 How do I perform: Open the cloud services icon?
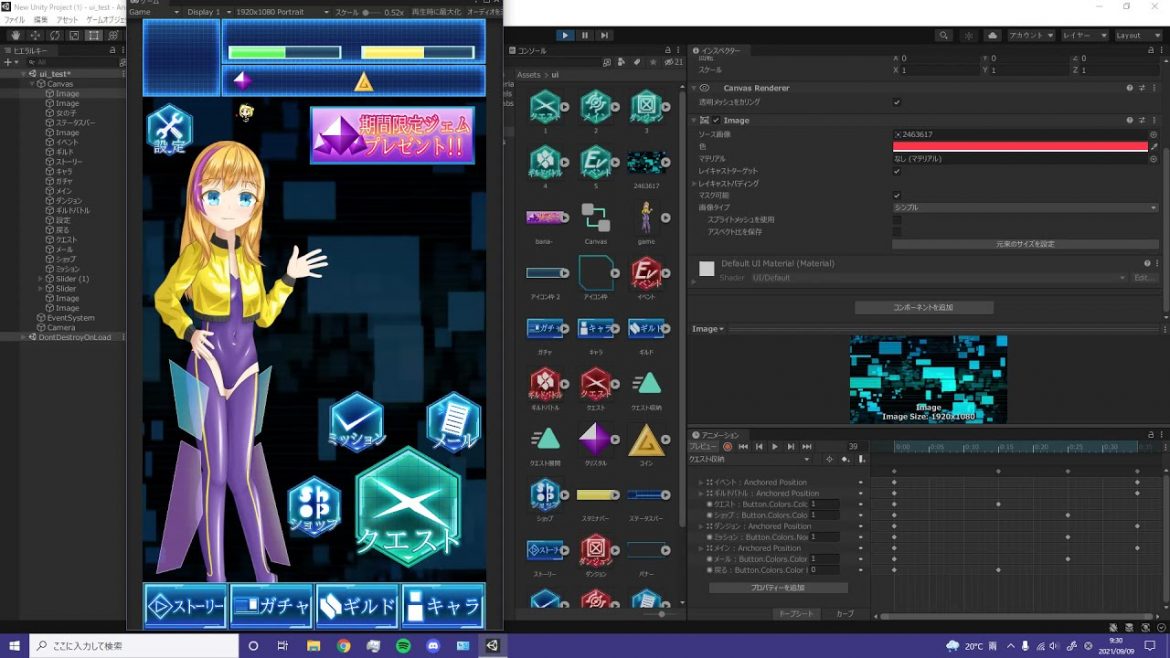click(x=992, y=35)
